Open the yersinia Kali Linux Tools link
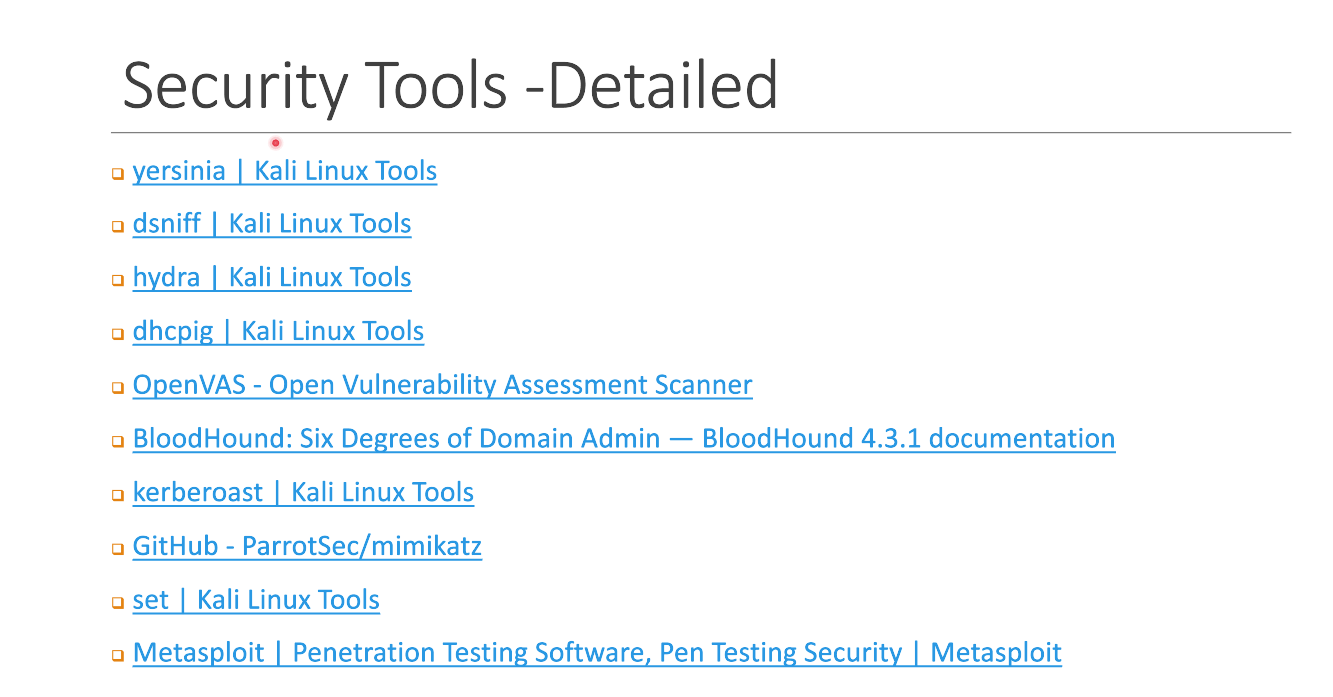The height and width of the screenshot is (697, 1333). (284, 171)
